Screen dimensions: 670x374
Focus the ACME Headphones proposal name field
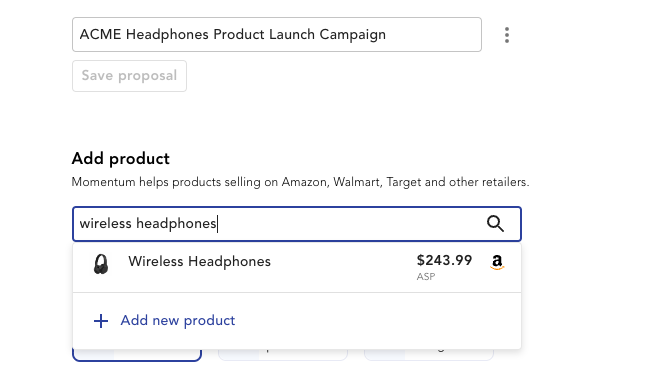pos(277,35)
